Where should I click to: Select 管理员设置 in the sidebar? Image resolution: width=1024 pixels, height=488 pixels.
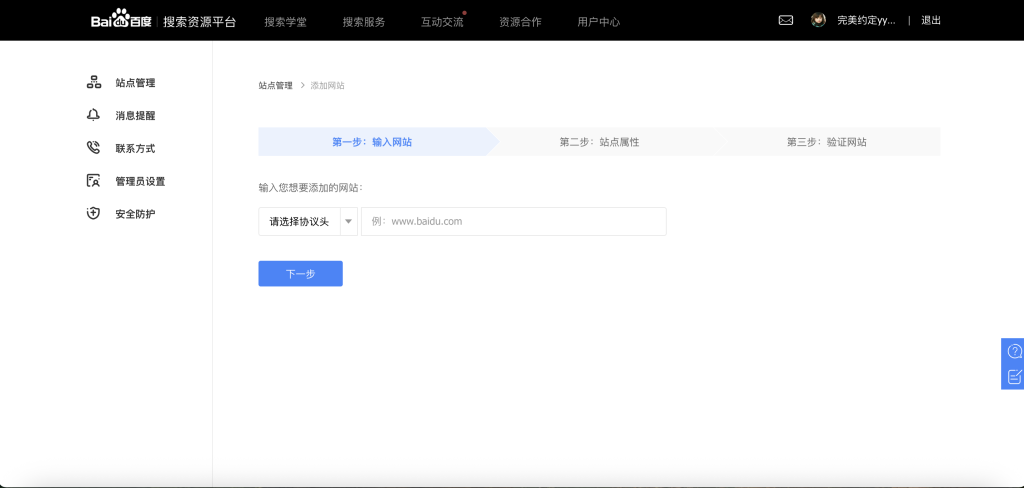[x=140, y=181]
